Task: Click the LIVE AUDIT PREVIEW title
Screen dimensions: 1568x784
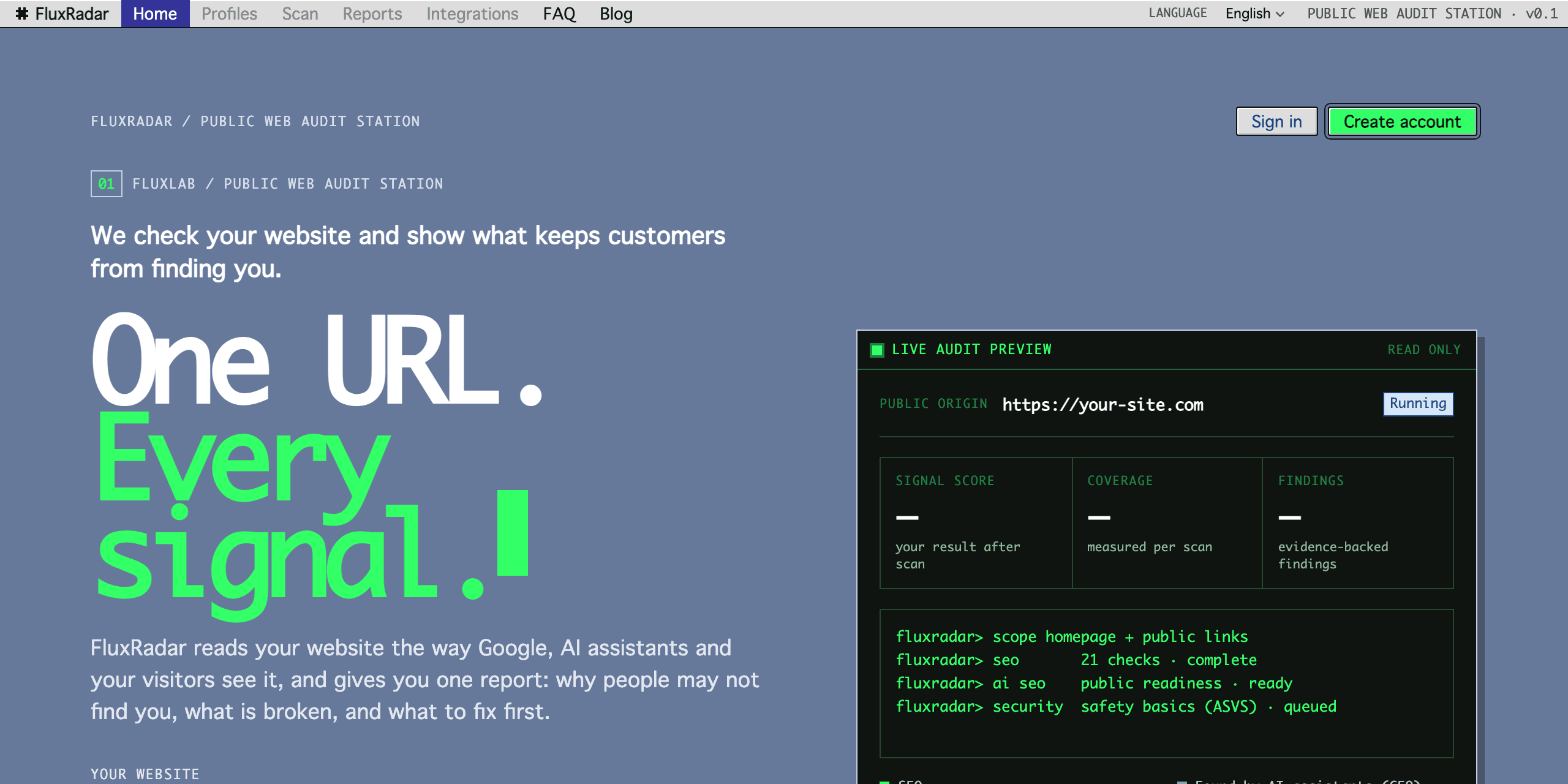Action: click(971, 349)
